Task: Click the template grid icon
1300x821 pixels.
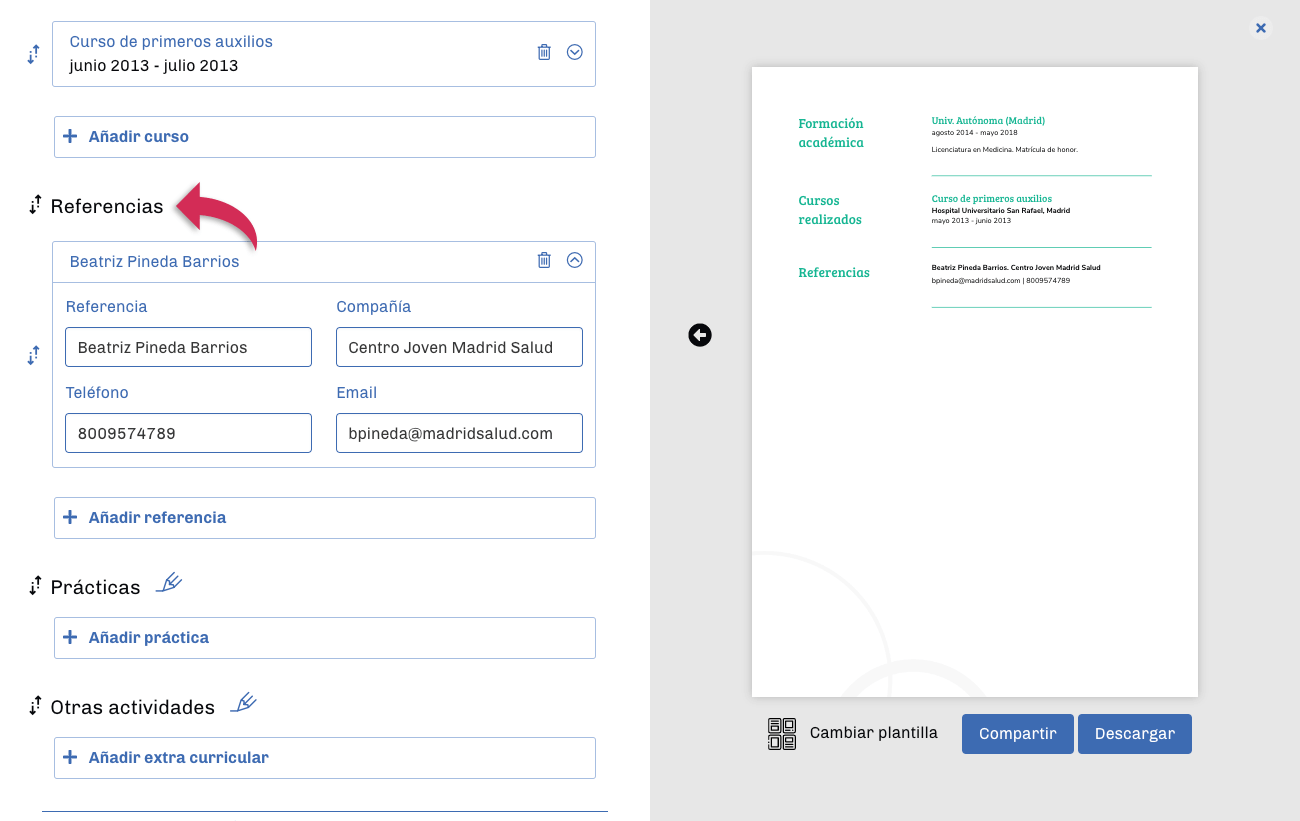Action: [x=782, y=734]
